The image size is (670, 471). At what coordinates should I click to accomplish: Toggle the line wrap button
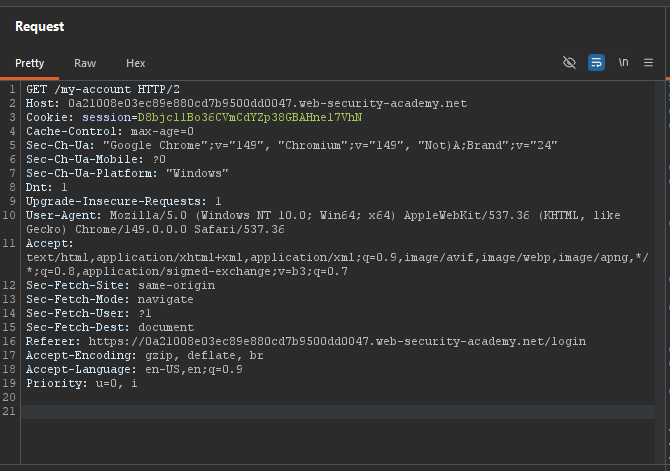coord(596,63)
